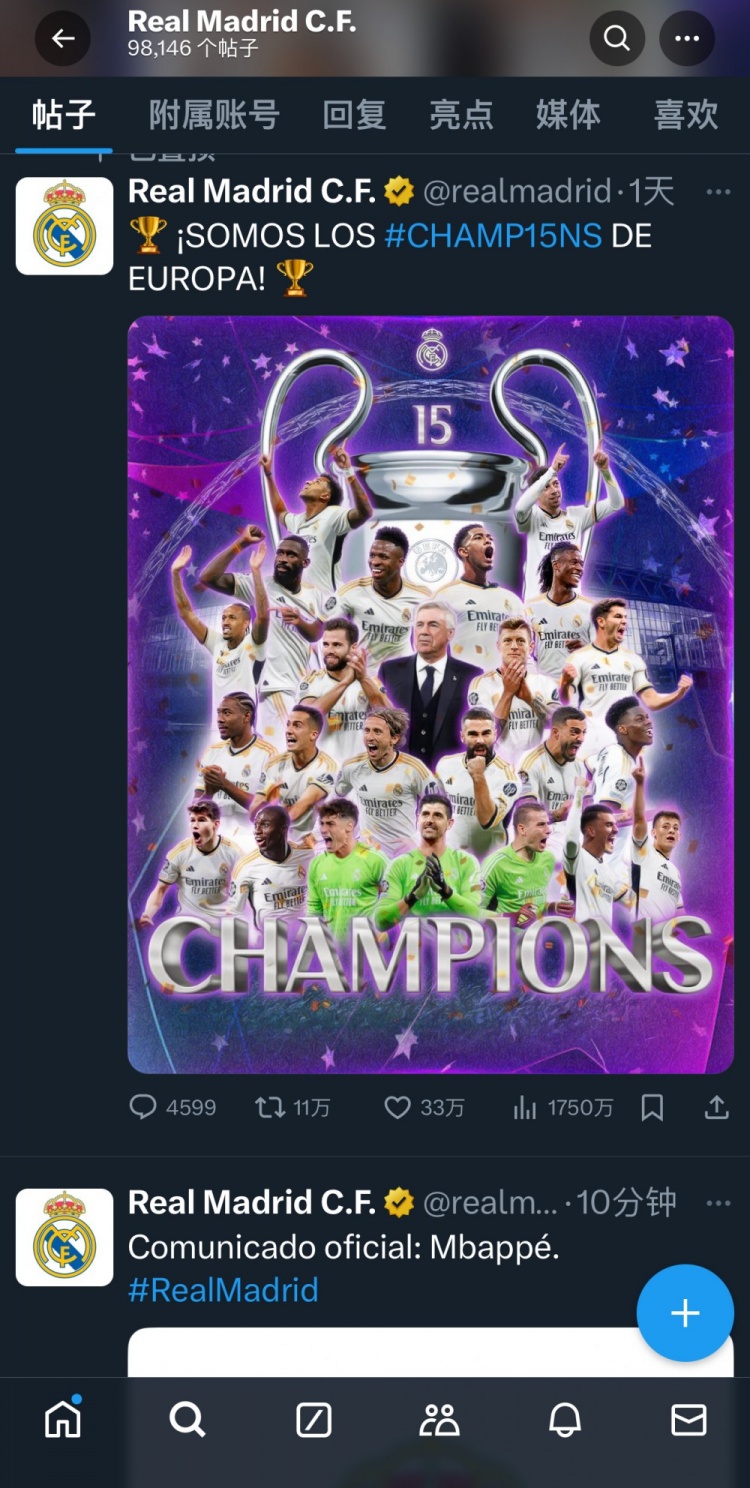Share the champions post
The image size is (750, 1488).
coord(716,1107)
